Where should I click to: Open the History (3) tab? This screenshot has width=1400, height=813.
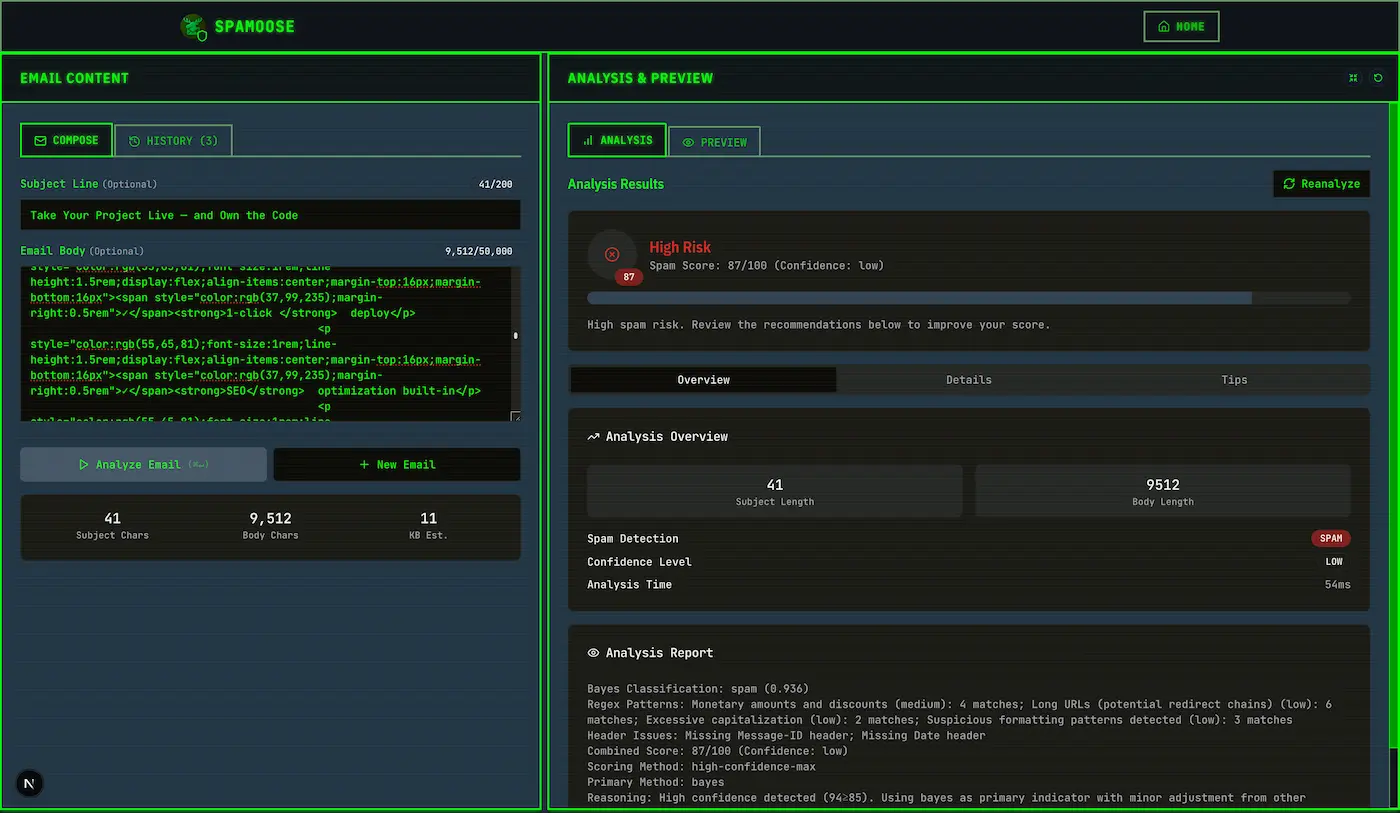point(173,141)
